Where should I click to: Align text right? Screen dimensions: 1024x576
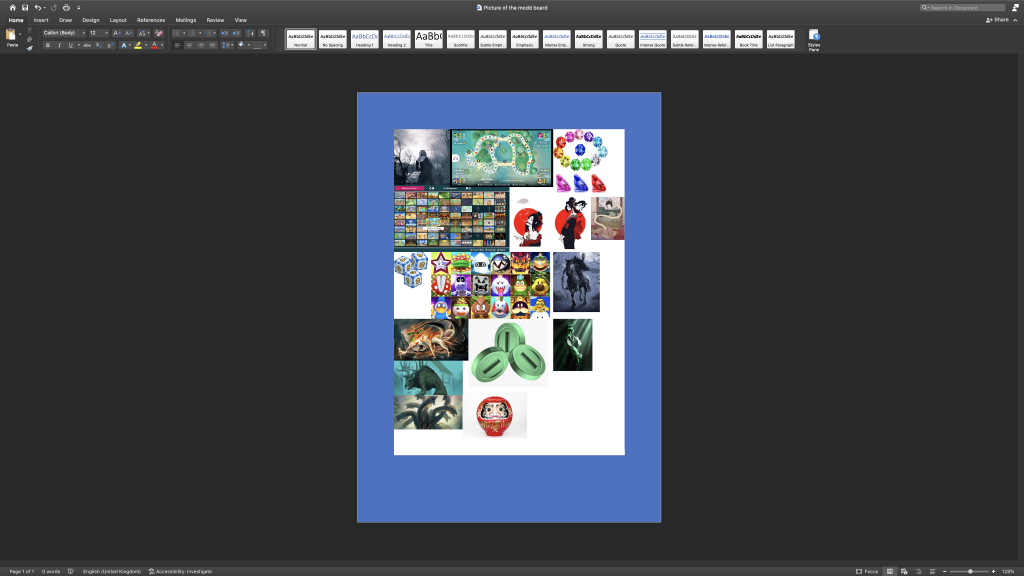tap(200, 45)
